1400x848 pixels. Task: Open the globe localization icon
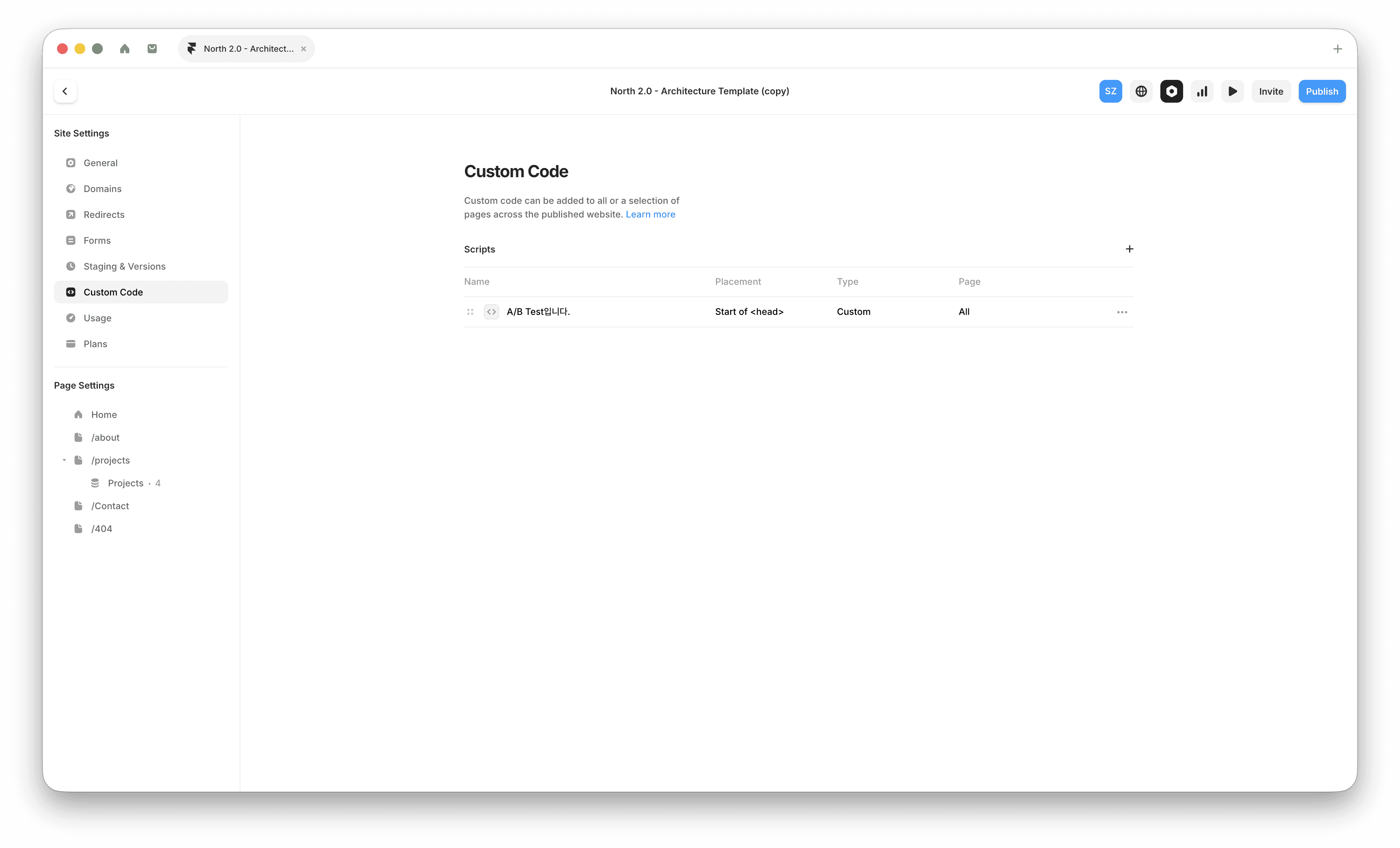1141,91
